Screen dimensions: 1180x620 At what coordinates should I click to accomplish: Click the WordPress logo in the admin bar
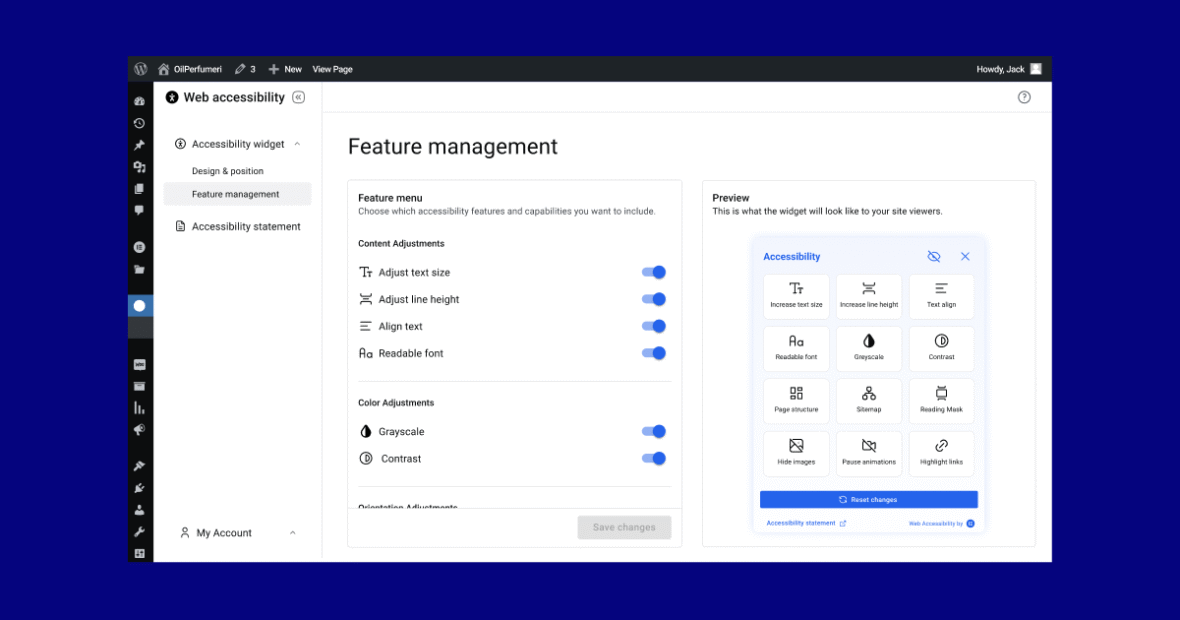pos(141,69)
